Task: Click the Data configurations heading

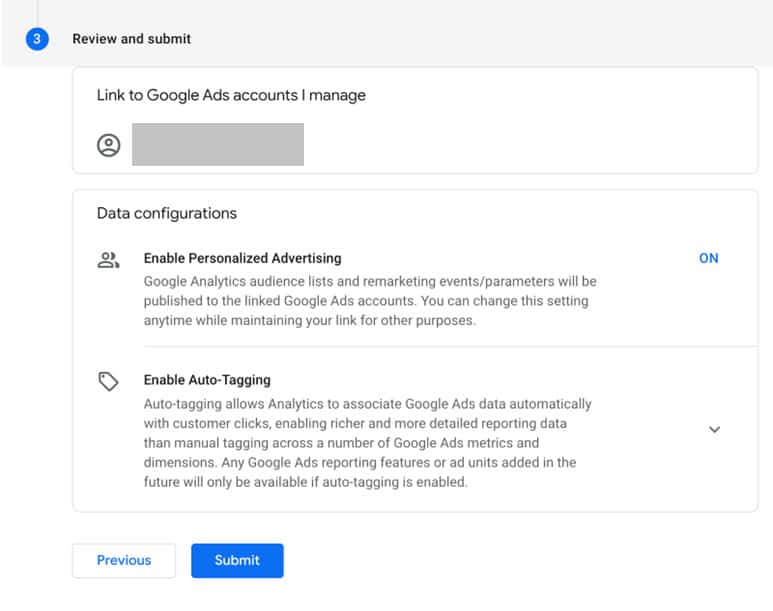Action: (167, 213)
